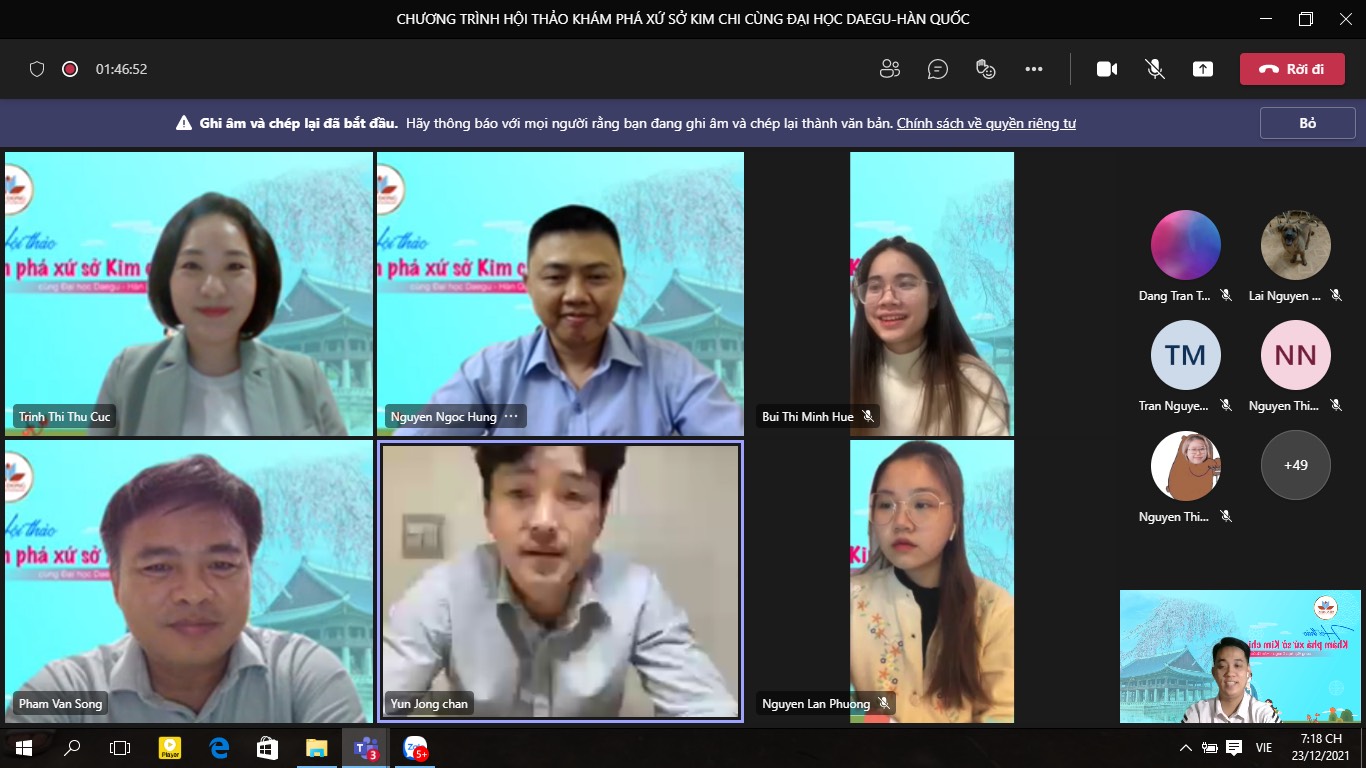The image size is (1366, 768).
Task: Click the +49 overflow participants tile
Action: (x=1295, y=464)
